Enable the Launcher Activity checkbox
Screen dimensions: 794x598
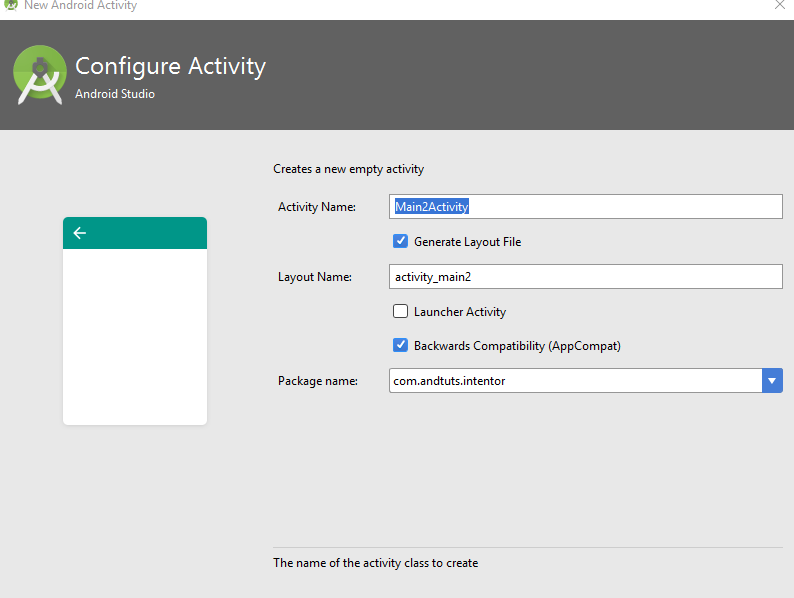click(x=401, y=311)
